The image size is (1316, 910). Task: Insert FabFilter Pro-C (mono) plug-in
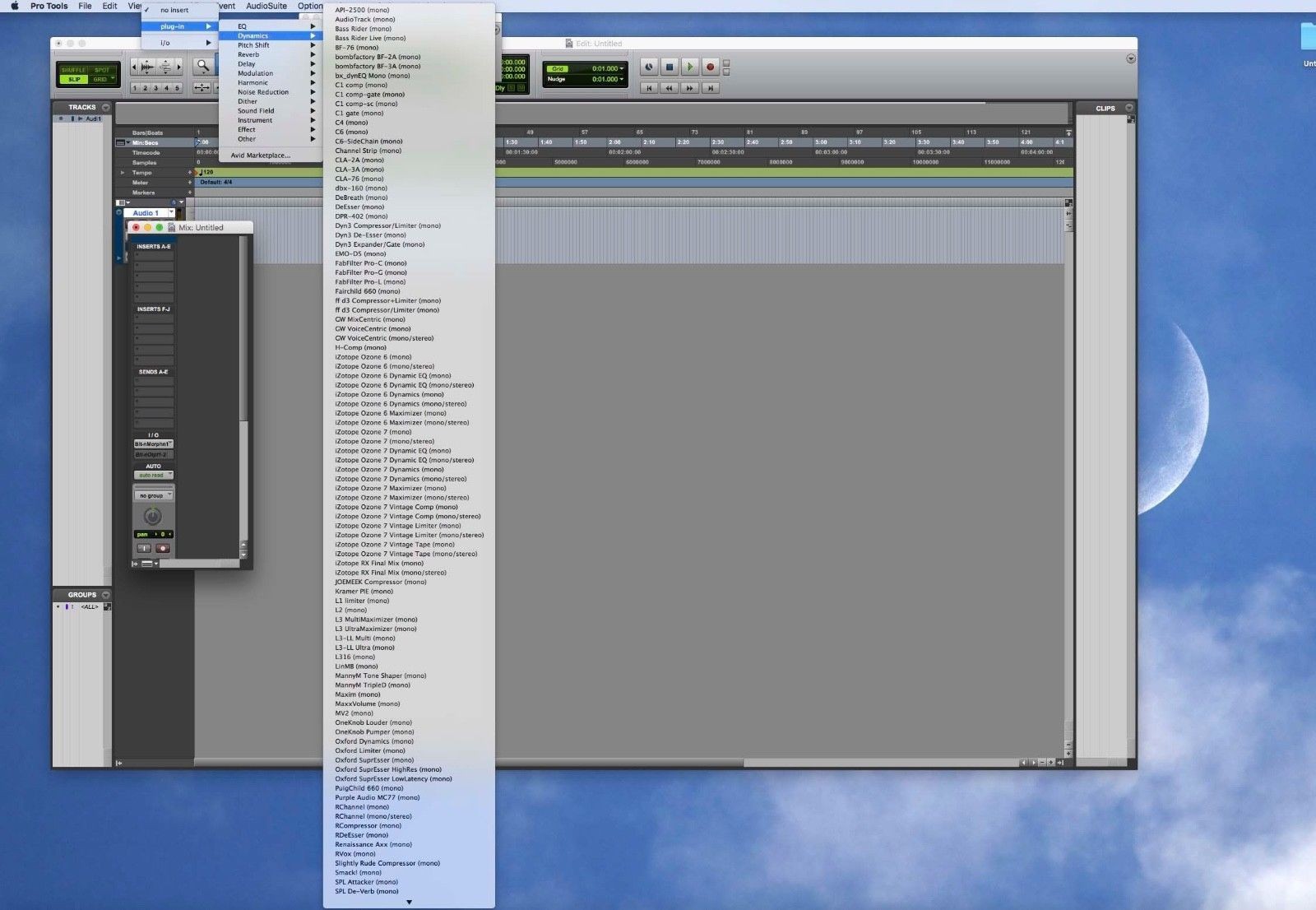coord(409,263)
